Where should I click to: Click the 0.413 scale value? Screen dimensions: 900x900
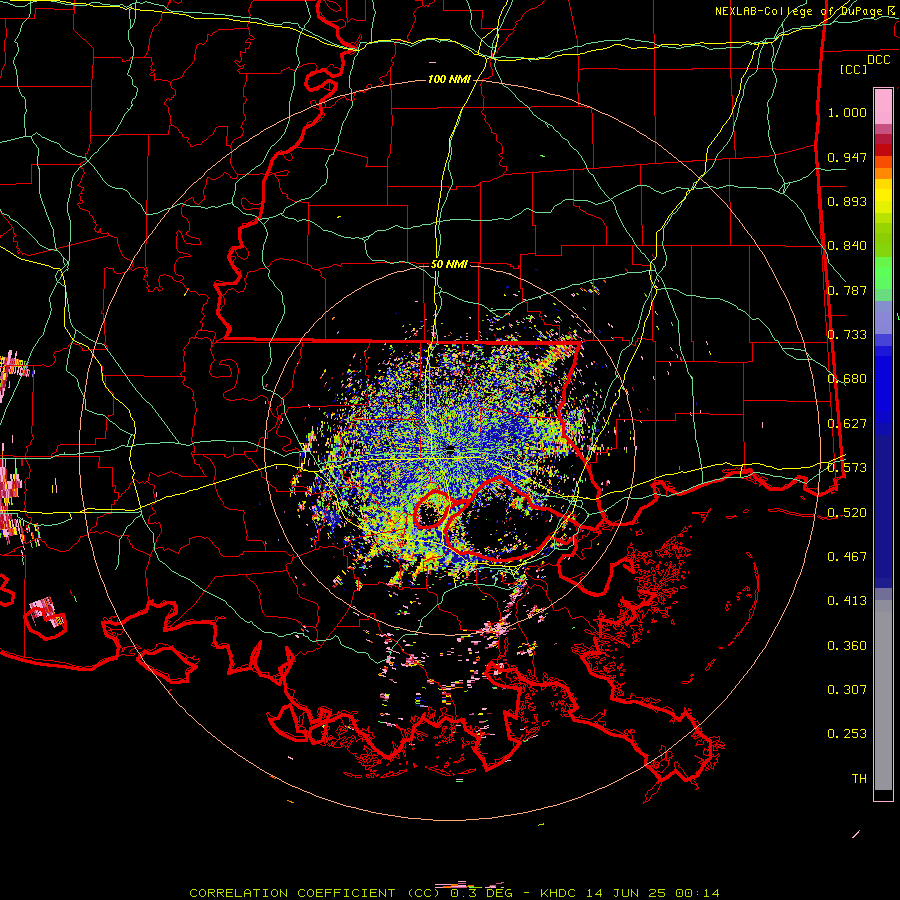847,601
